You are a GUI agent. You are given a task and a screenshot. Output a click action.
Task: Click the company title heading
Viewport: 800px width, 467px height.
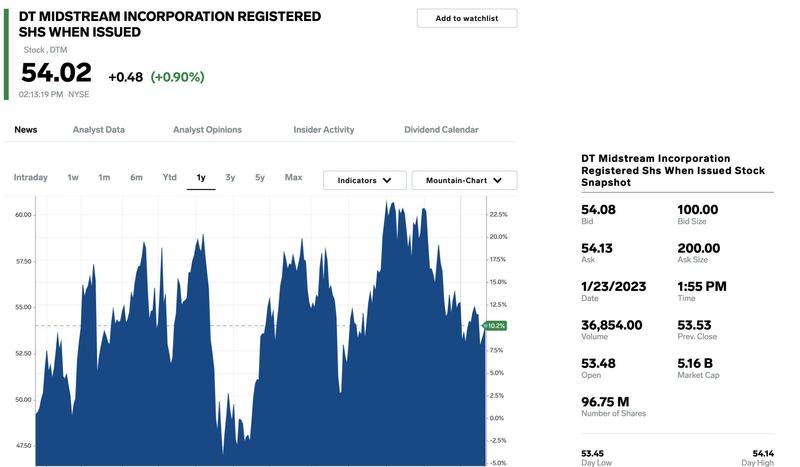[170, 24]
